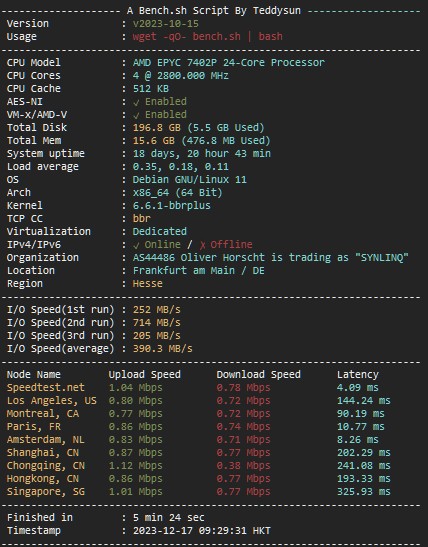Select the AMD EPYC 7402P CPU model text

pos(228,62)
